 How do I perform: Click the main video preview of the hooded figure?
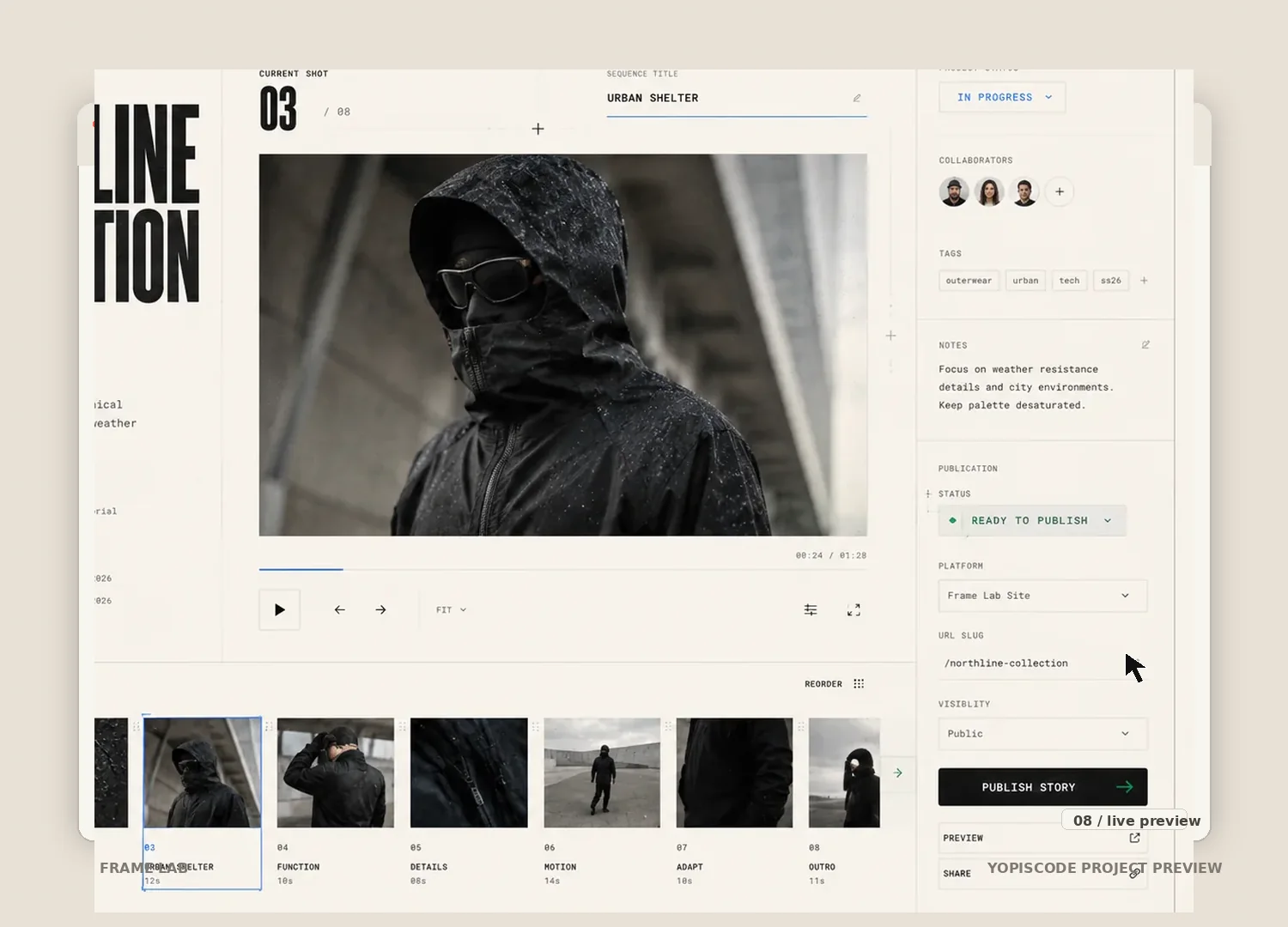point(563,345)
